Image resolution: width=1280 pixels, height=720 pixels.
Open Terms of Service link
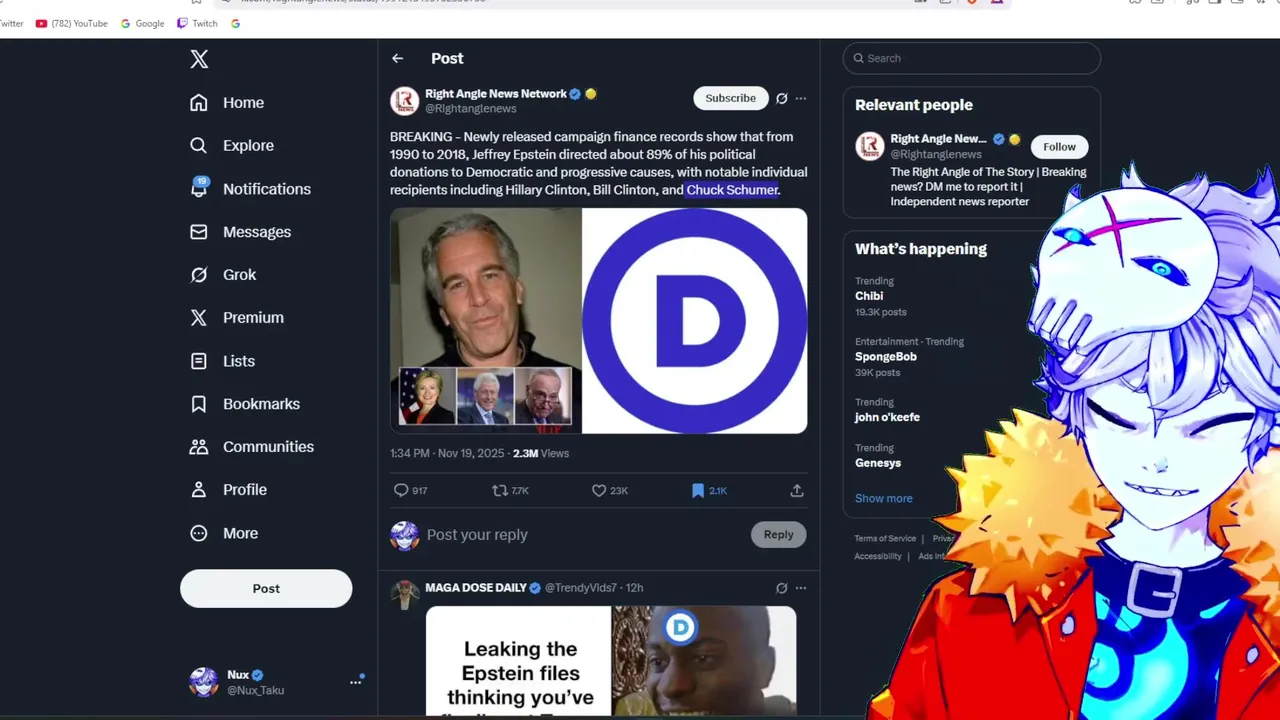click(x=885, y=538)
